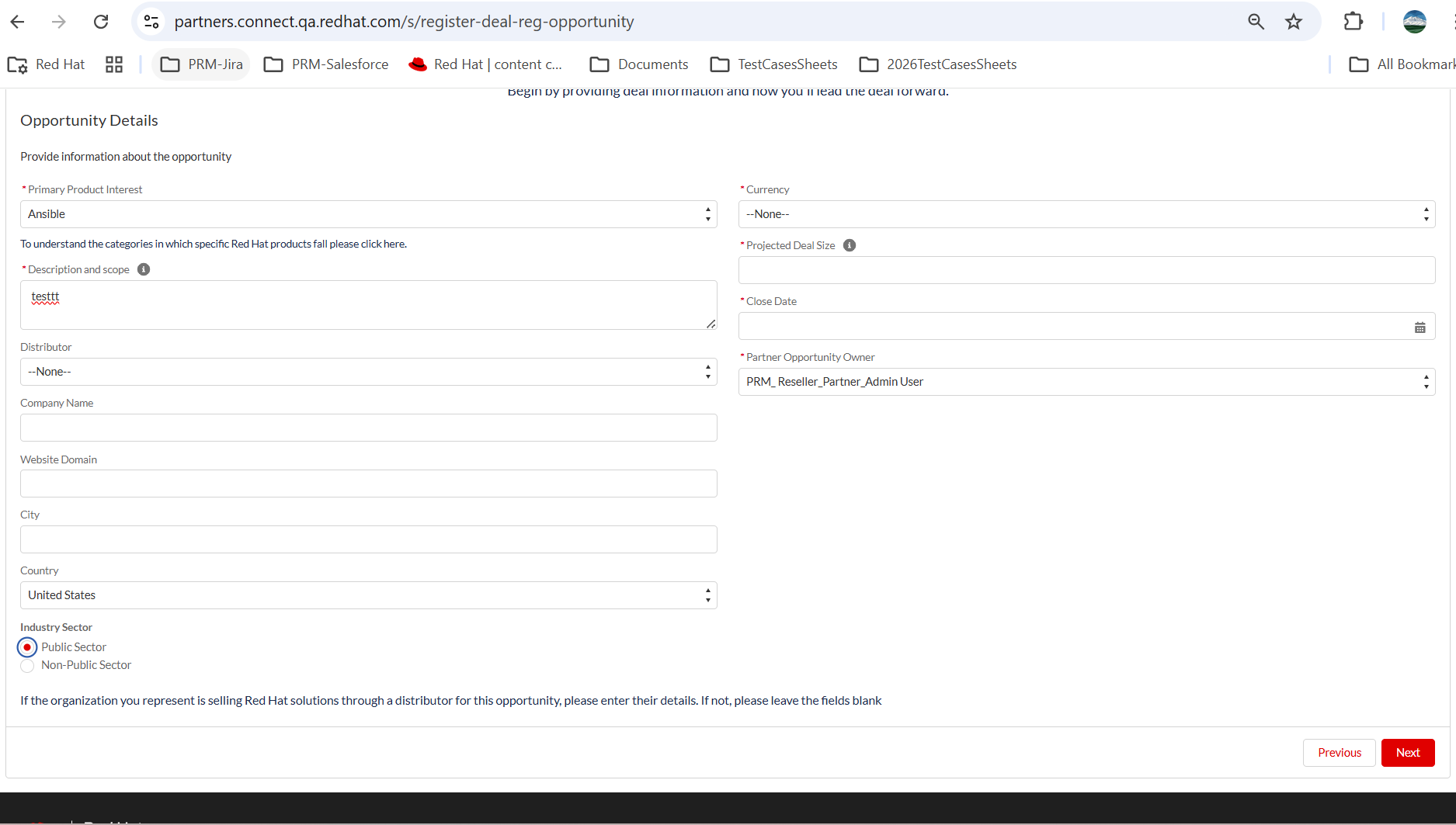Screen dimensions: 1456x825
Task: Show info tooltip for Description and scope
Action: coord(144,269)
